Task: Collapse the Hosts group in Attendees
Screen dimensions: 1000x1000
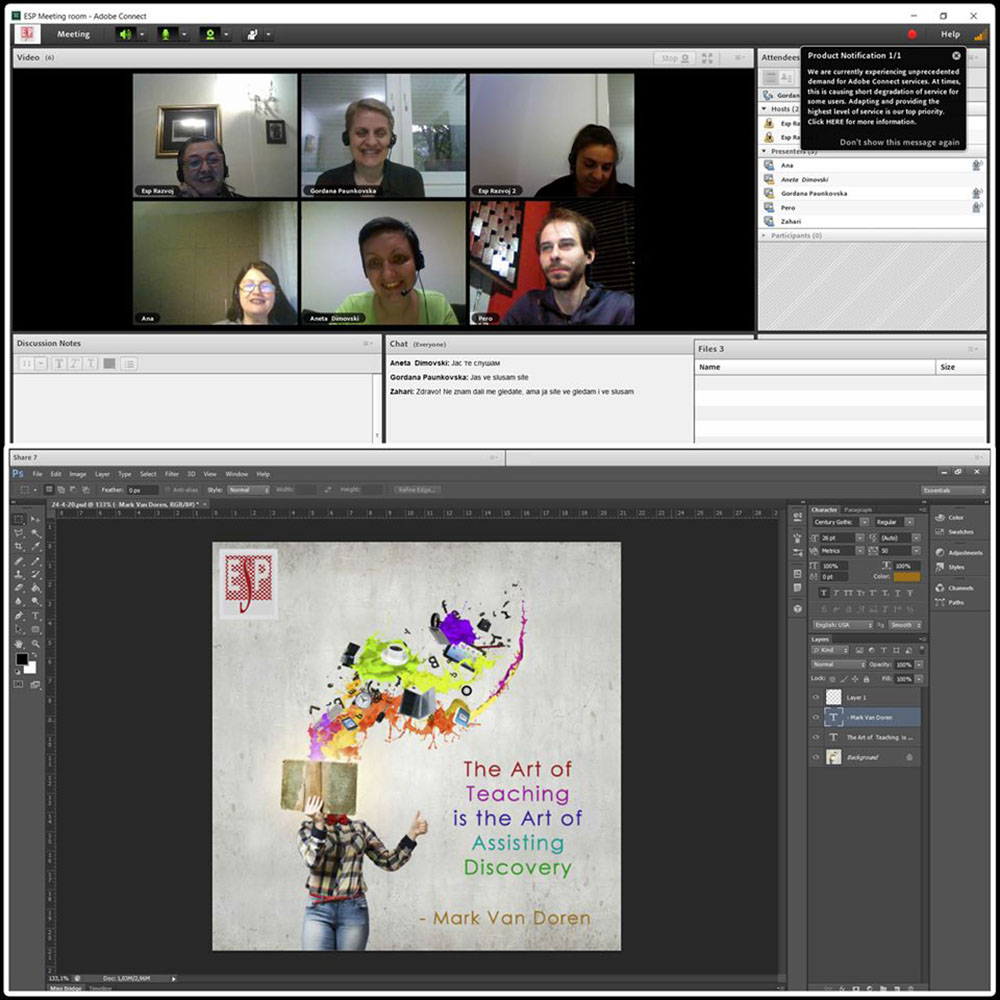Action: click(x=765, y=109)
